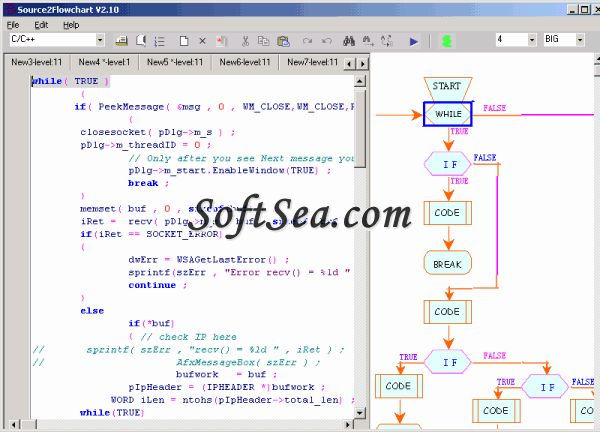Image resolution: width=600 pixels, height=432 pixels.
Task: Click the 'while( TRUE )' first code line
Action: [70, 81]
